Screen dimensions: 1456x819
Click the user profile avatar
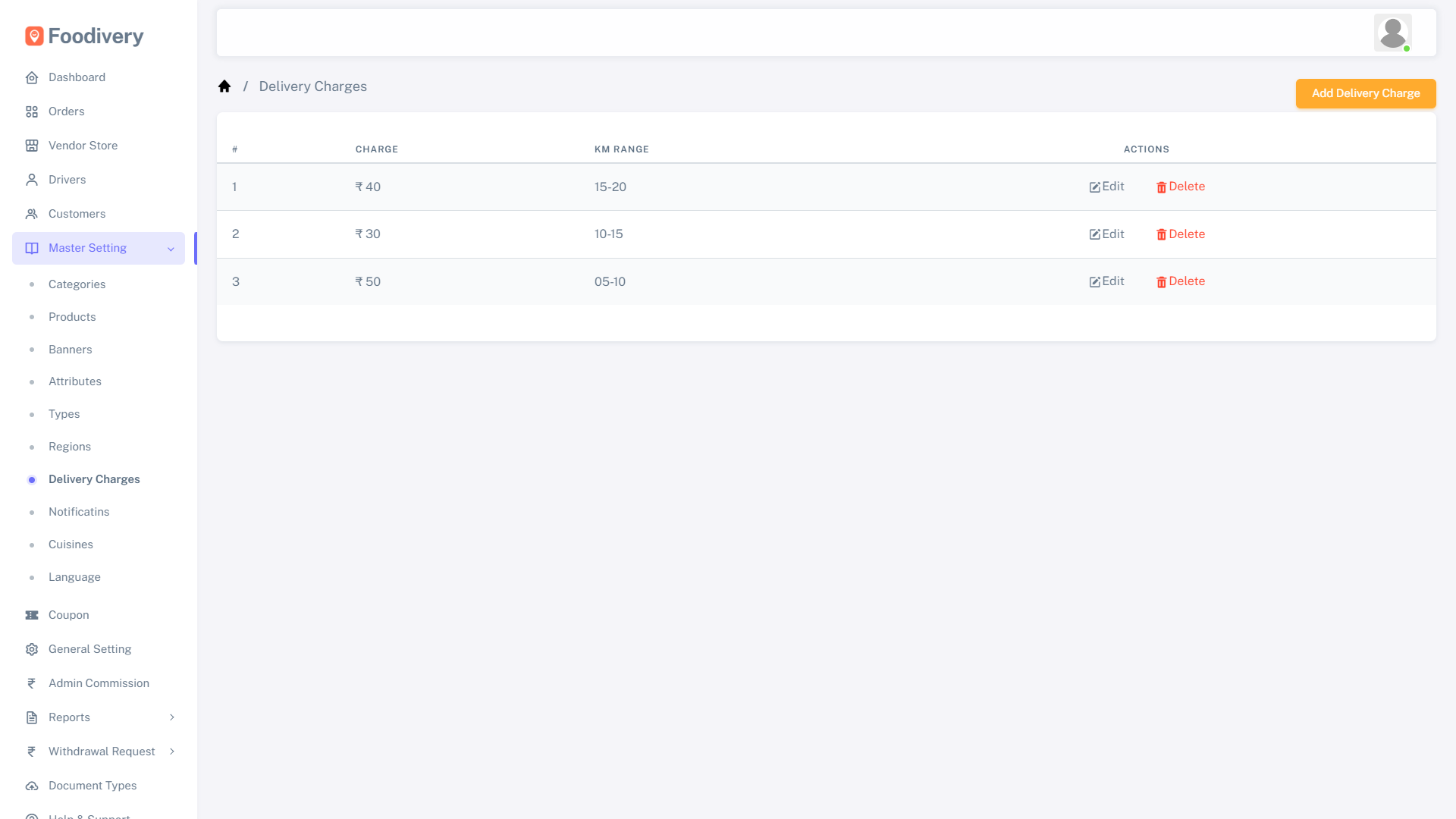[x=1392, y=32]
